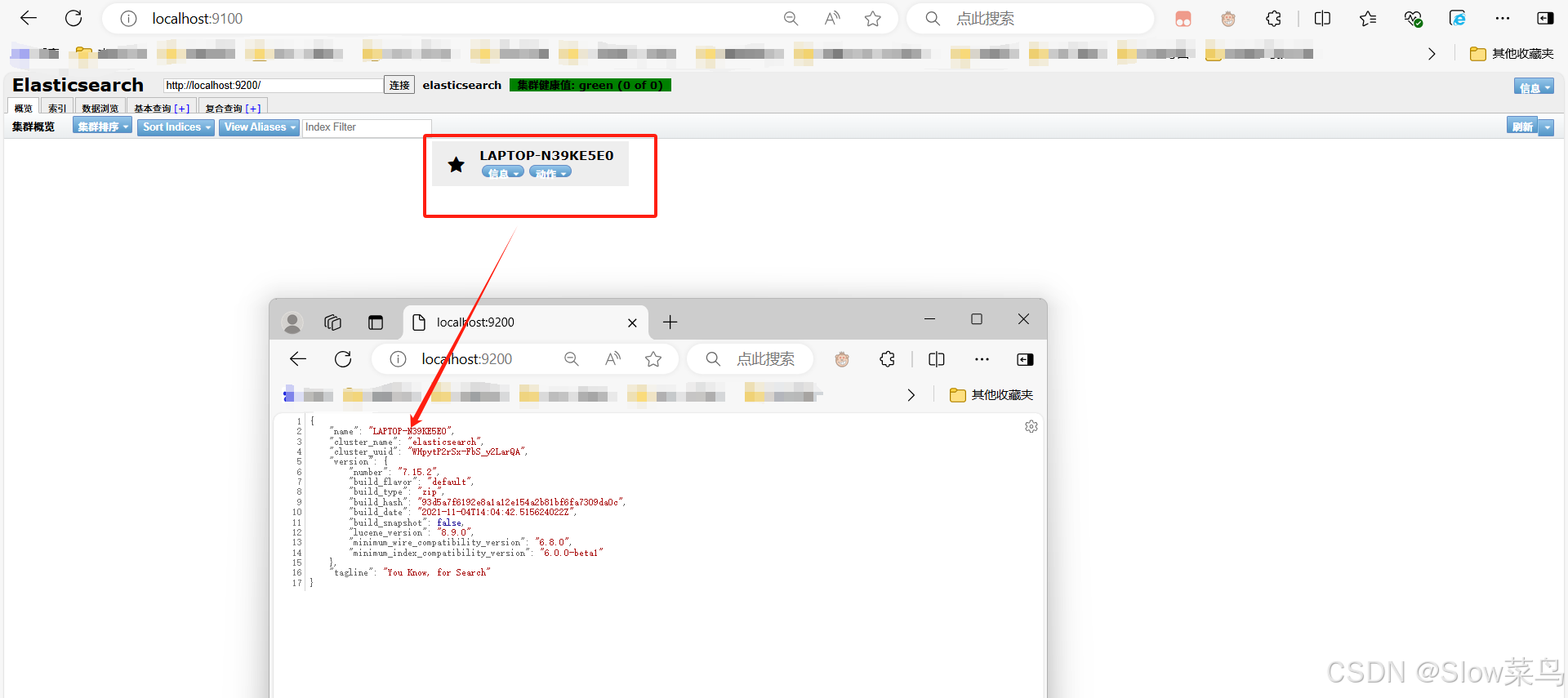Image resolution: width=1568 pixels, height=698 pixels.
Task: Reload the localhost:9200 page
Action: tap(343, 359)
